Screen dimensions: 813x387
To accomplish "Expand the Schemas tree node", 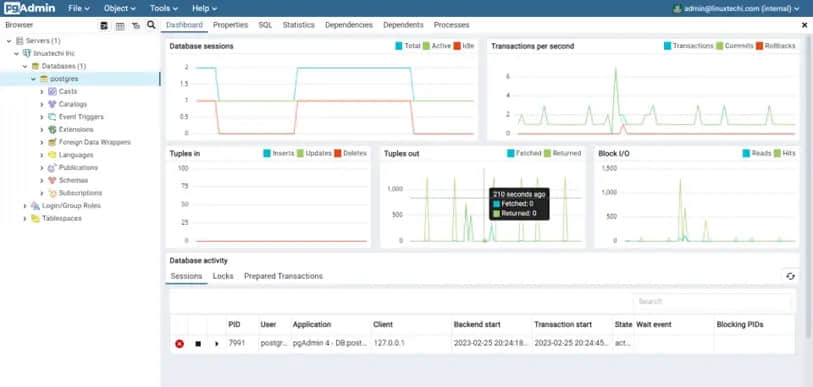I will 41,181.
